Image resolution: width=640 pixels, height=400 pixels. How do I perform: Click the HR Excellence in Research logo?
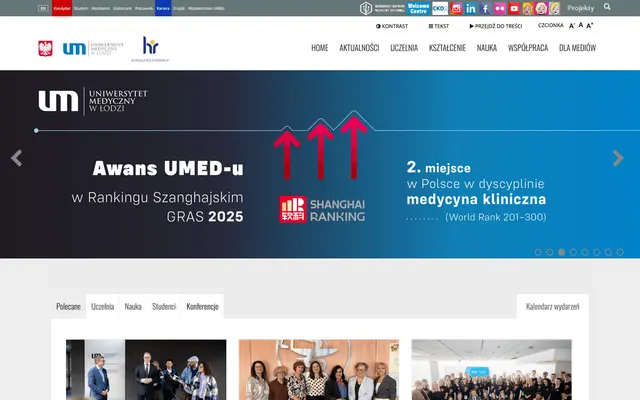click(x=150, y=49)
